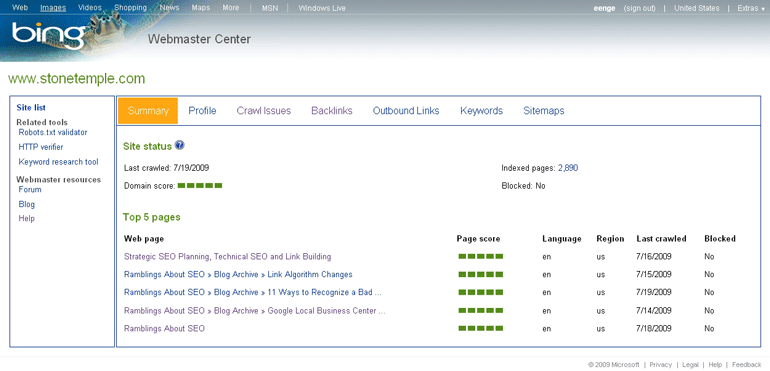Open footer Feedback link
Viewport: 770px width, 371px height.
coord(746,365)
